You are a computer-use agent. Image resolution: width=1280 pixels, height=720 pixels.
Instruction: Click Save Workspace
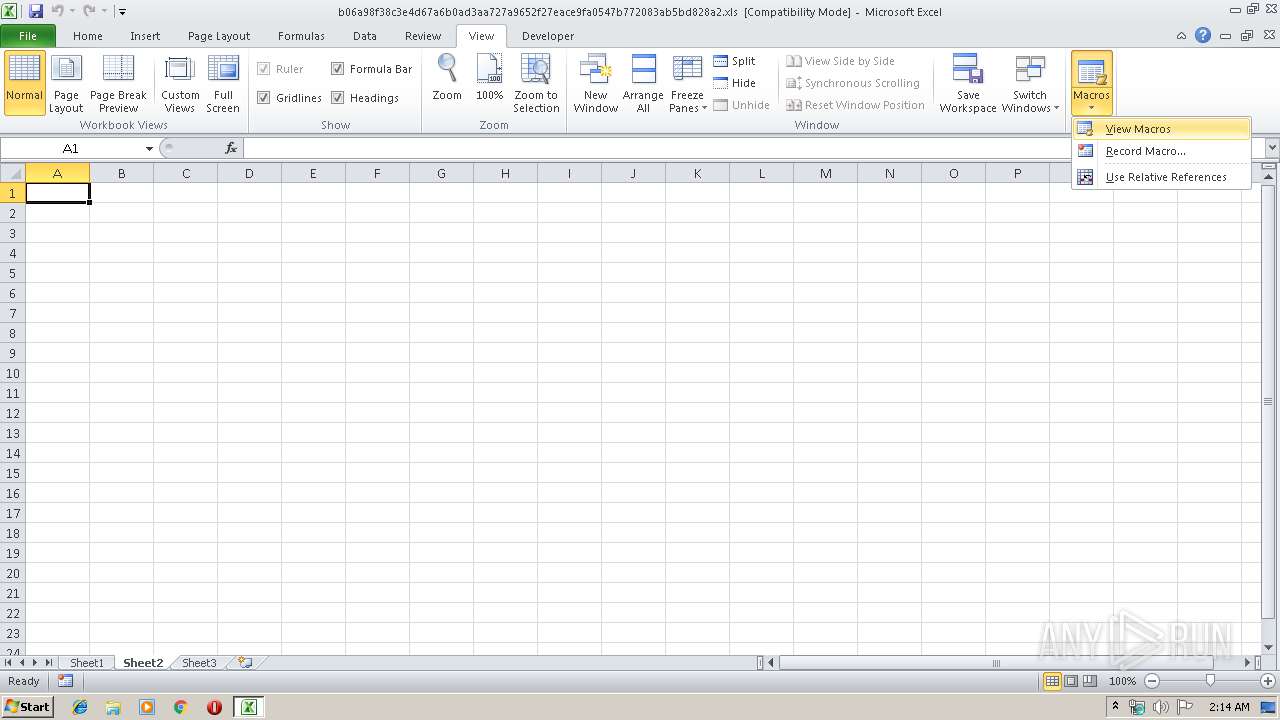point(968,83)
